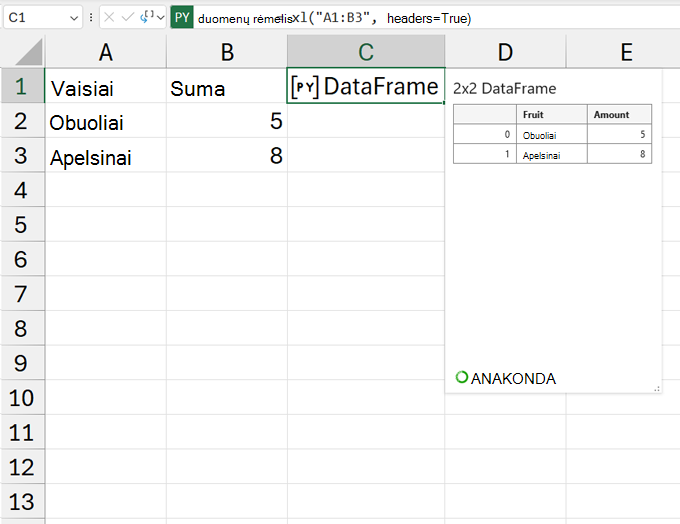
Task: Select row 2 header
Action: pos(23,121)
